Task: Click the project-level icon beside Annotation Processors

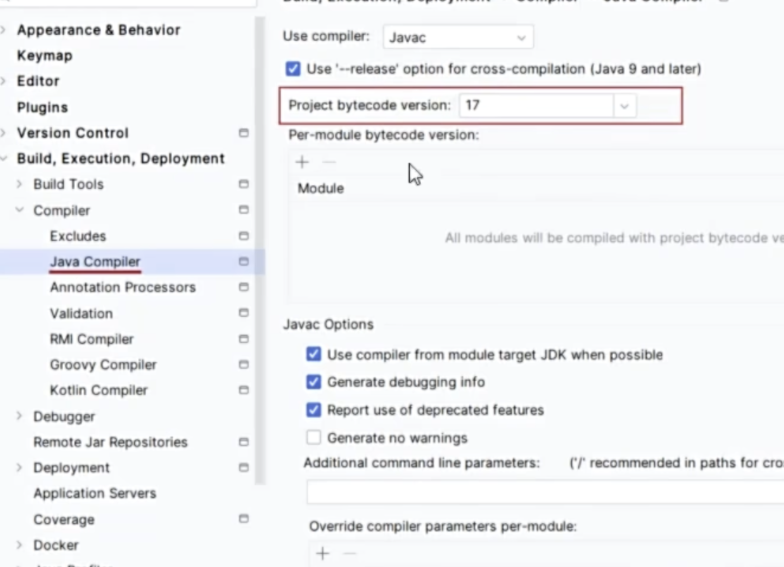Action: point(243,288)
